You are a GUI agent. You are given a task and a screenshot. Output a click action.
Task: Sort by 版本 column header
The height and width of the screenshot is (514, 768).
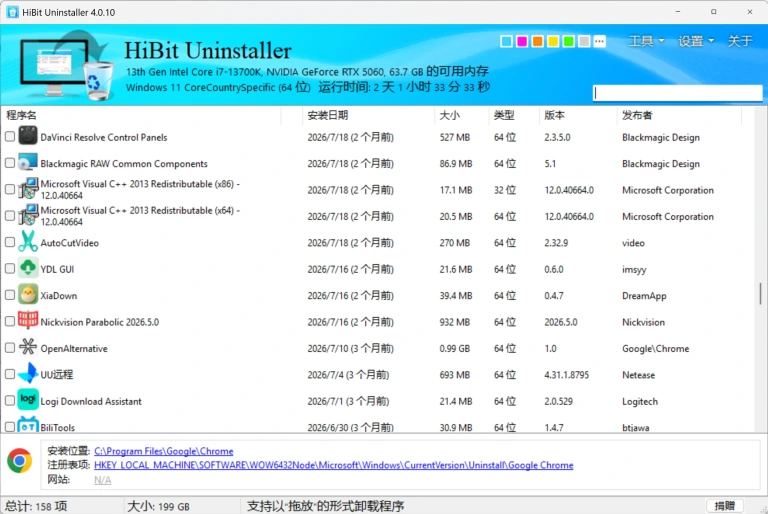tap(577, 115)
